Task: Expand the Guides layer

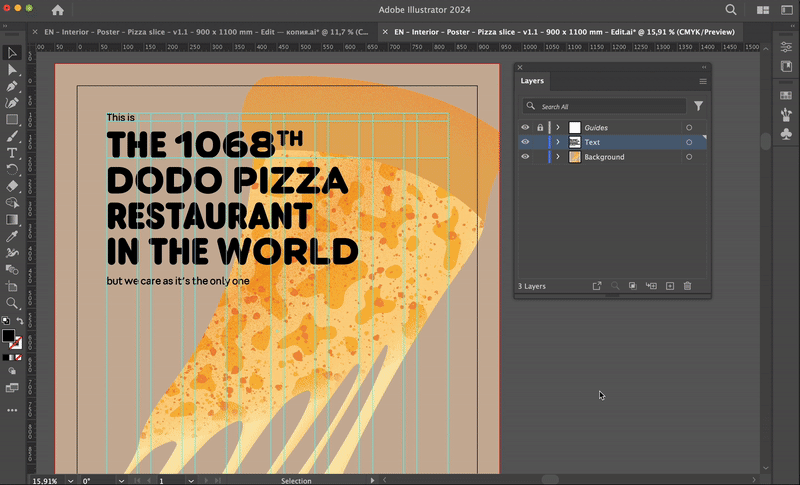Action: pos(558,127)
